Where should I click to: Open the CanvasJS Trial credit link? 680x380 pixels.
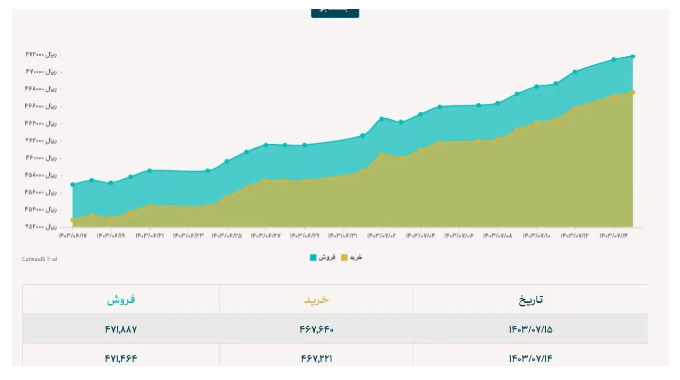(39, 259)
